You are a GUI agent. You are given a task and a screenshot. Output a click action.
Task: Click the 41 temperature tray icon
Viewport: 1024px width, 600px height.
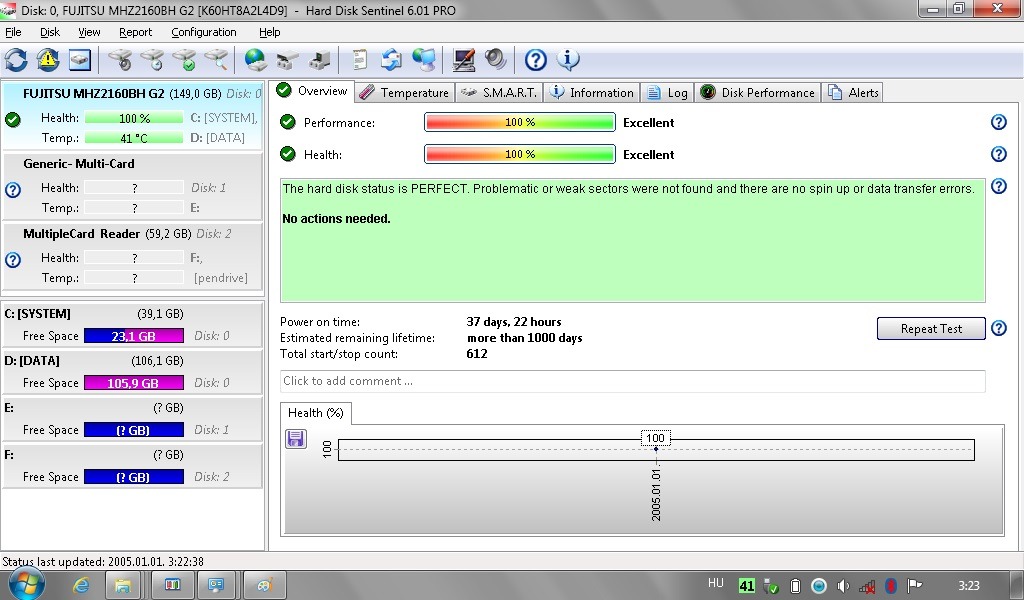click(746, 586)
